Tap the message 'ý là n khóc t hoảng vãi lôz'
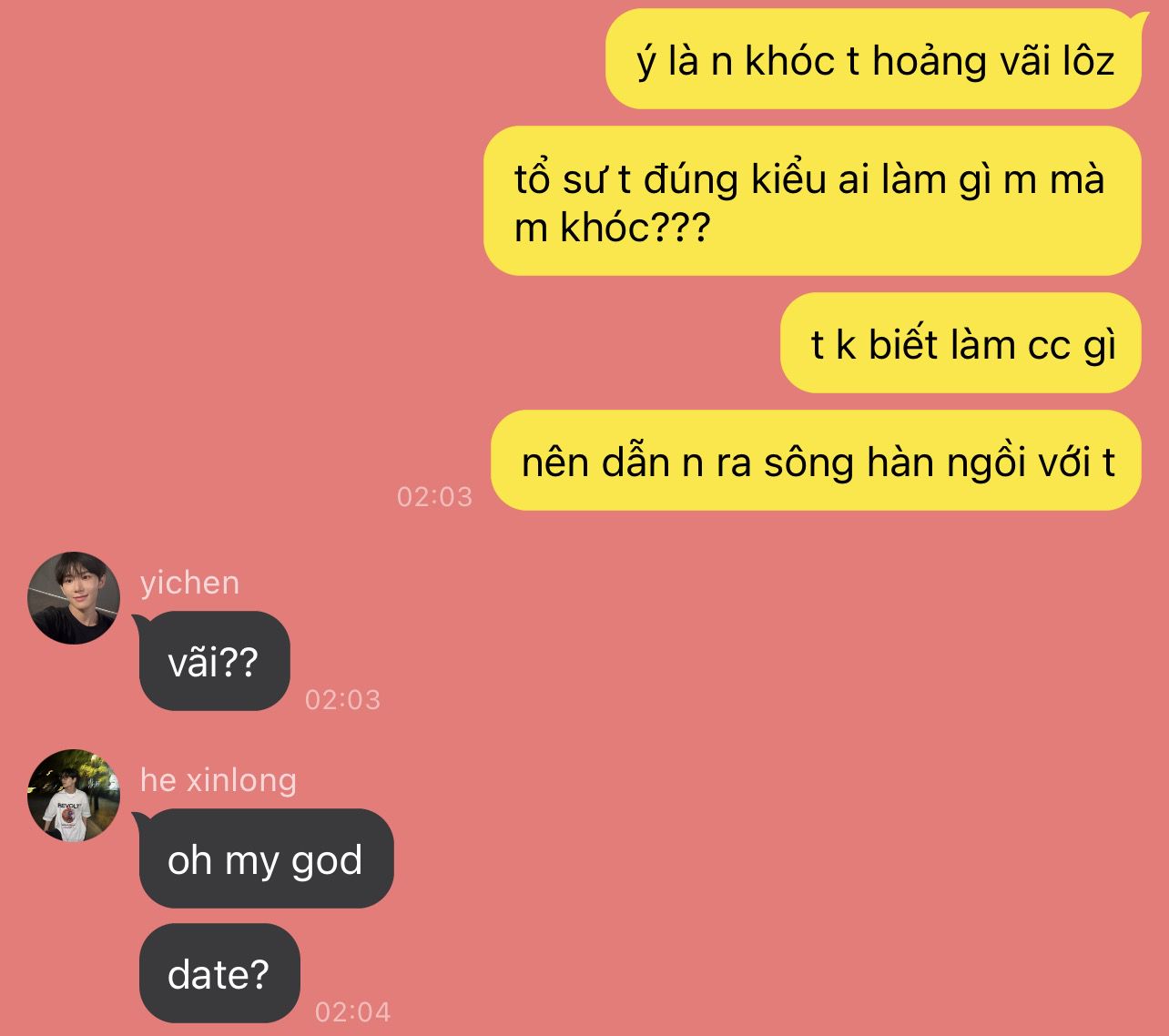Screen dimensions: 1169x1036 tap(873, 59)
